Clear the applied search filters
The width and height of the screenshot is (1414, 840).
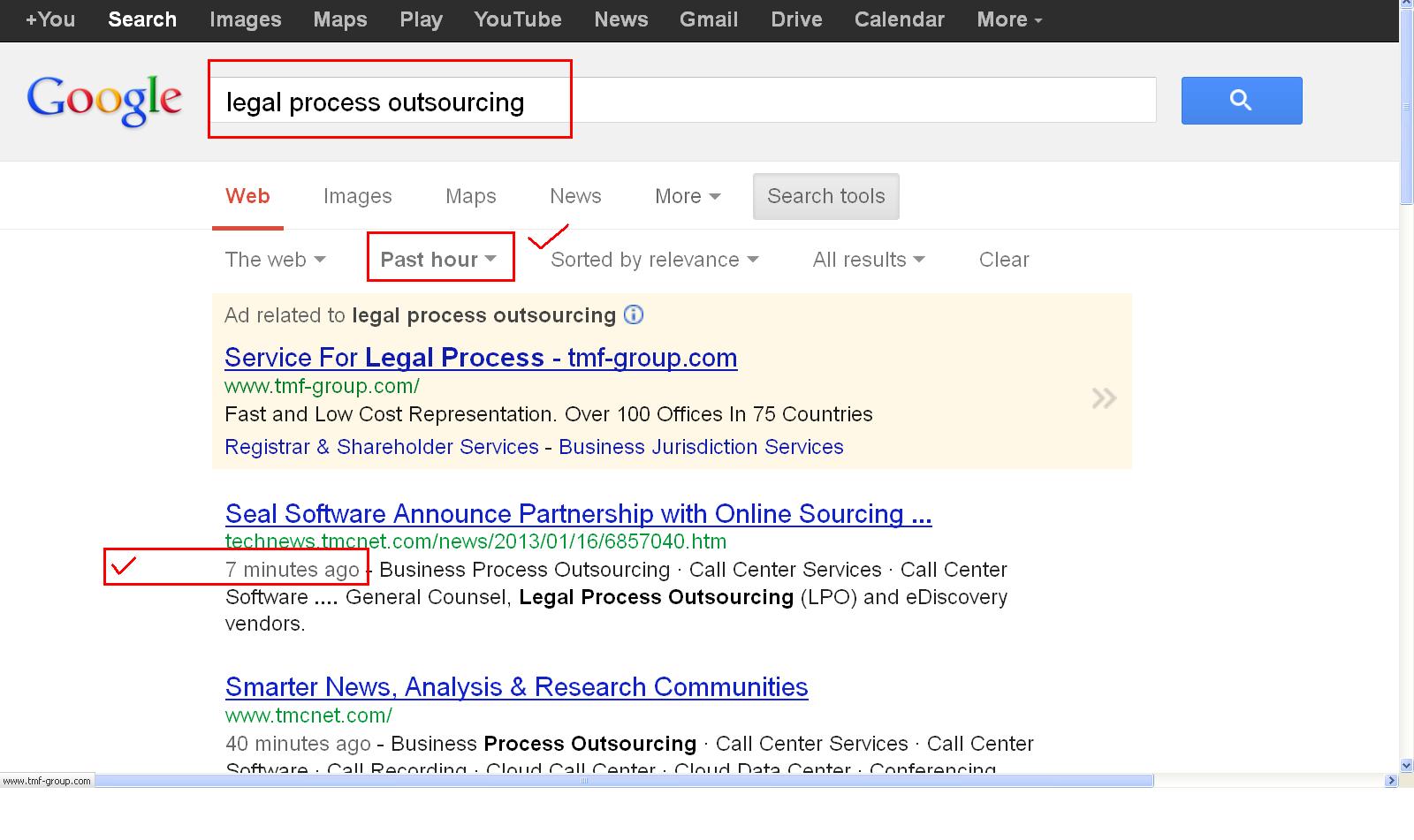click(x=1004, y=260)
